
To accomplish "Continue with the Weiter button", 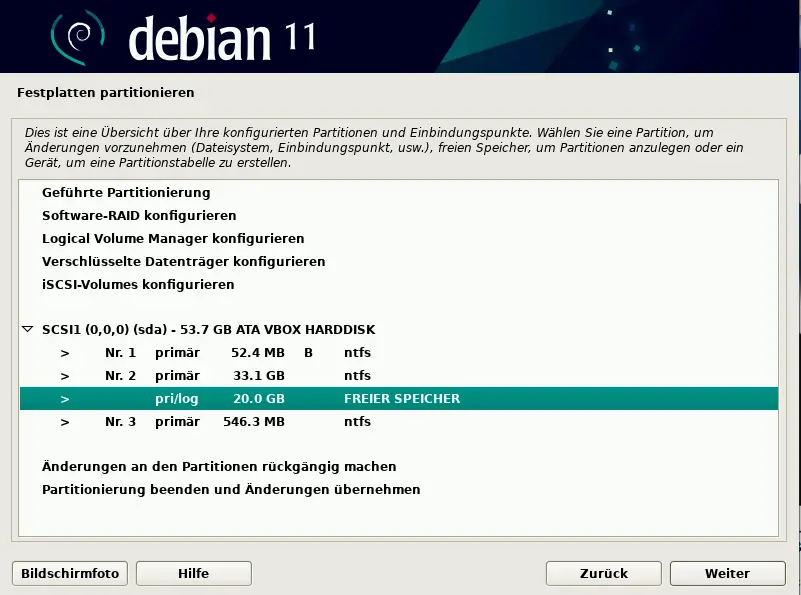I will click(x=727, y=574).
